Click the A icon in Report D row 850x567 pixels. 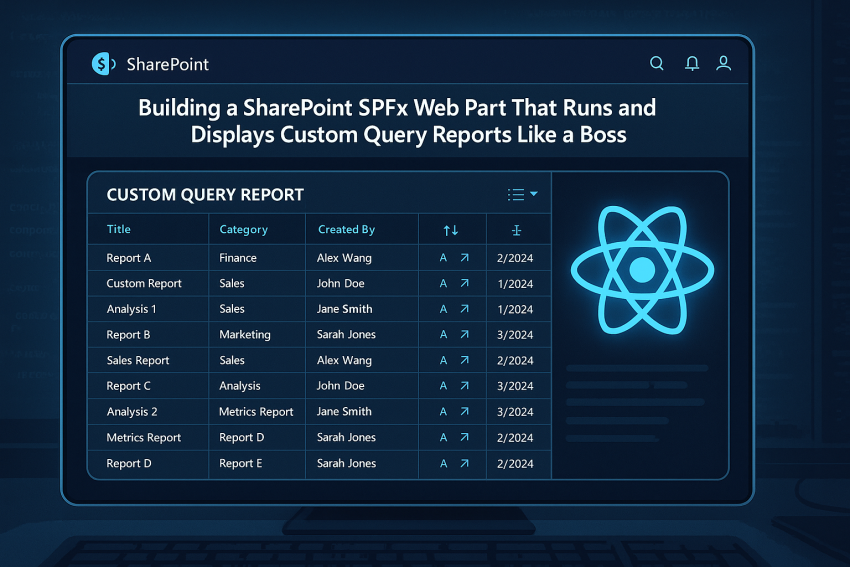(443, 463)
